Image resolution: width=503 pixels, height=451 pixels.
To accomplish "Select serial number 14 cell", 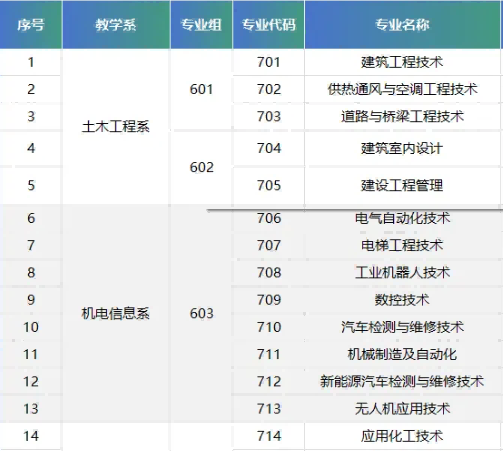I will click(31, 436).
